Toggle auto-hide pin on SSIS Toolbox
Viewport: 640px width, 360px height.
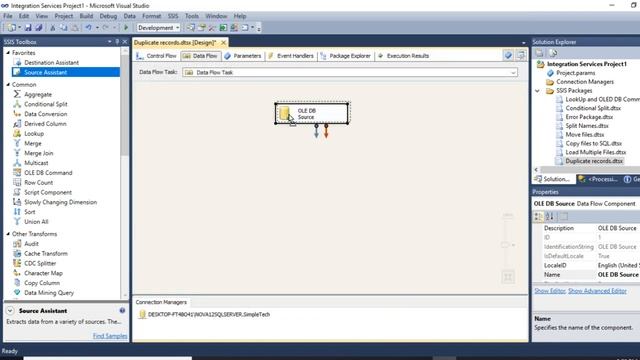[117, 42]
